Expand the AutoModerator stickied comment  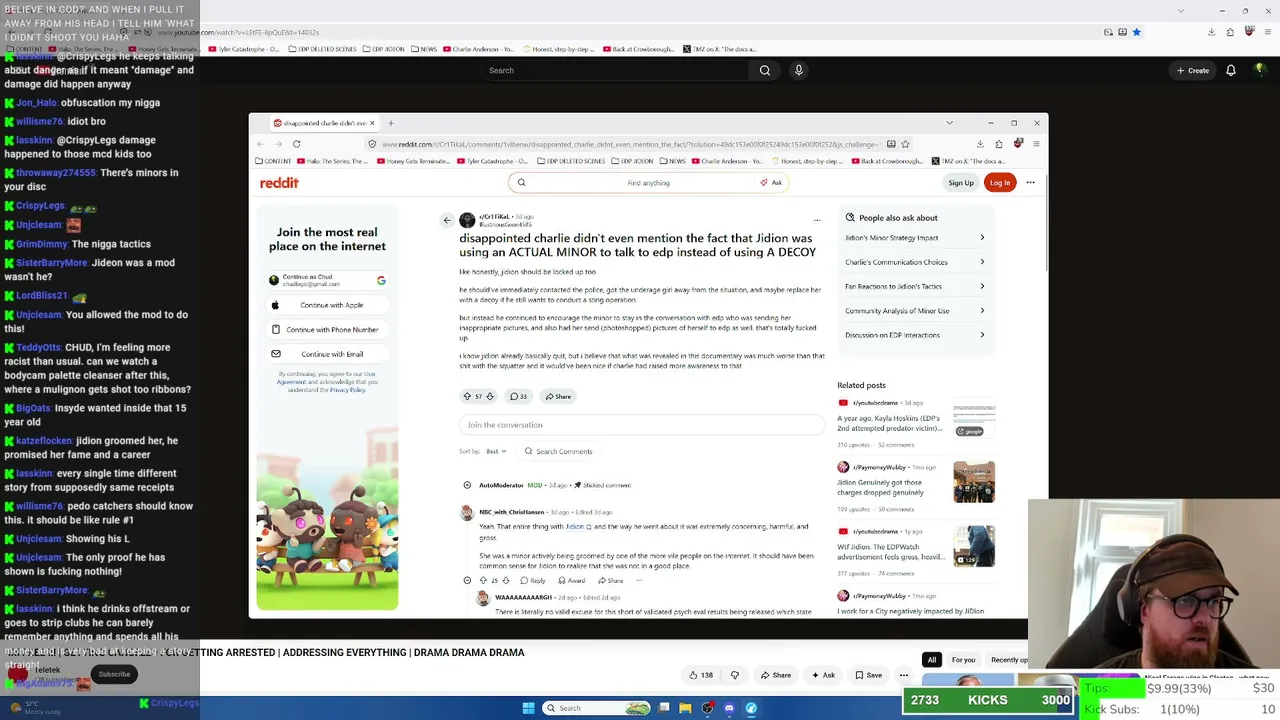(x=467, y=485)
